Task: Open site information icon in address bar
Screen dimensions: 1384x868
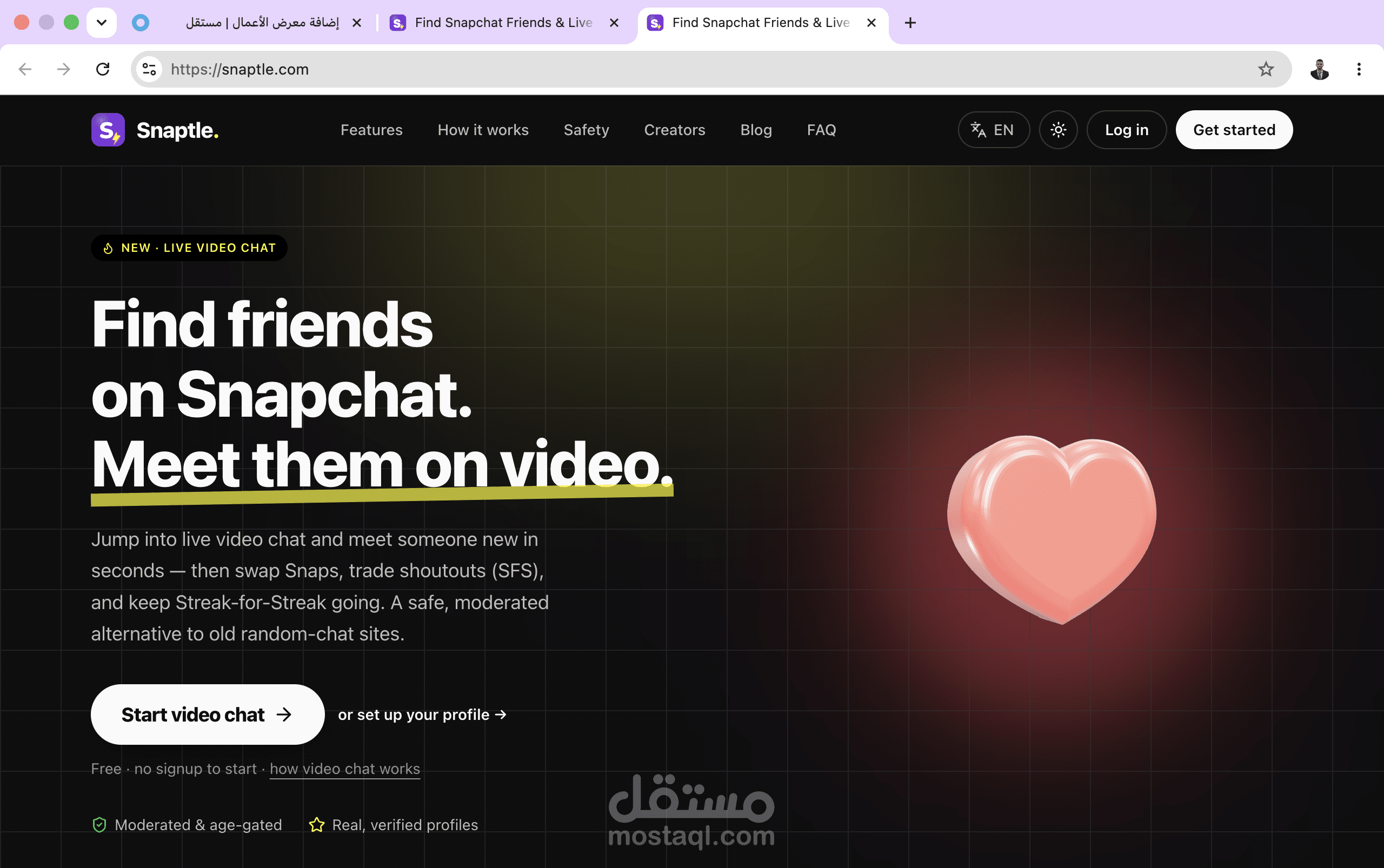Action: 149,70
